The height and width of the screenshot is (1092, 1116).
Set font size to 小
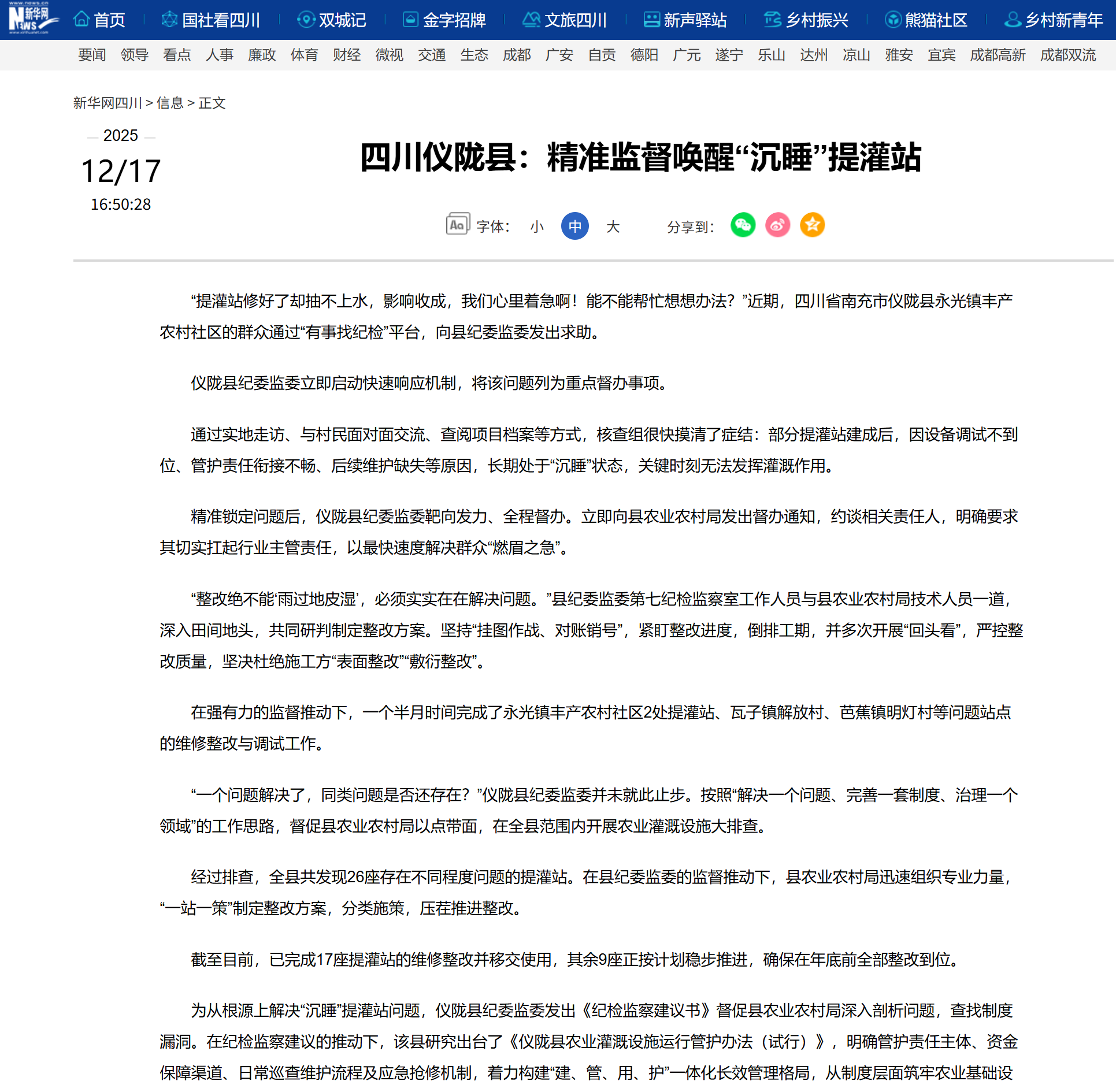[x=537, y=226]
